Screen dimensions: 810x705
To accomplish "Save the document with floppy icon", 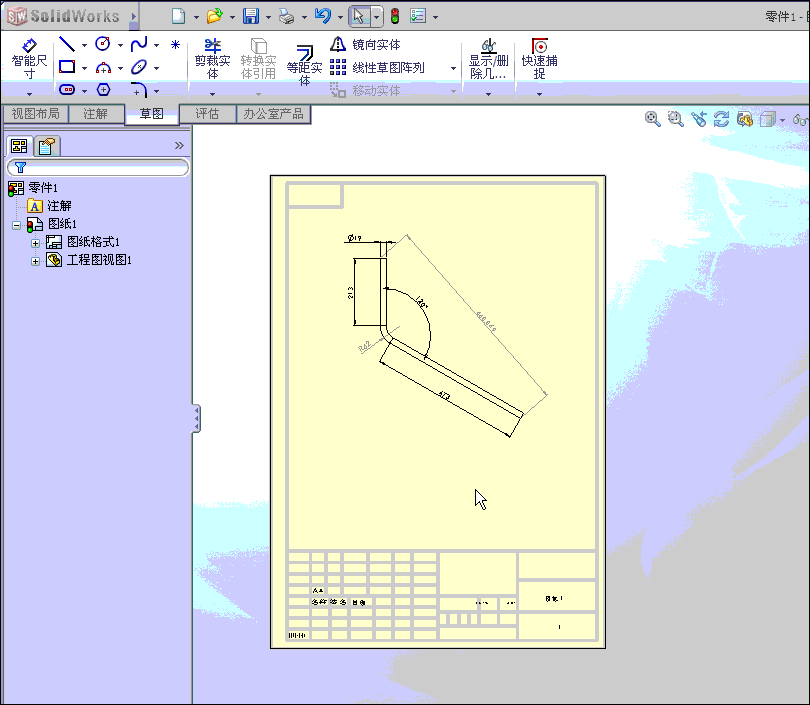I will click(x=251, y=16).
